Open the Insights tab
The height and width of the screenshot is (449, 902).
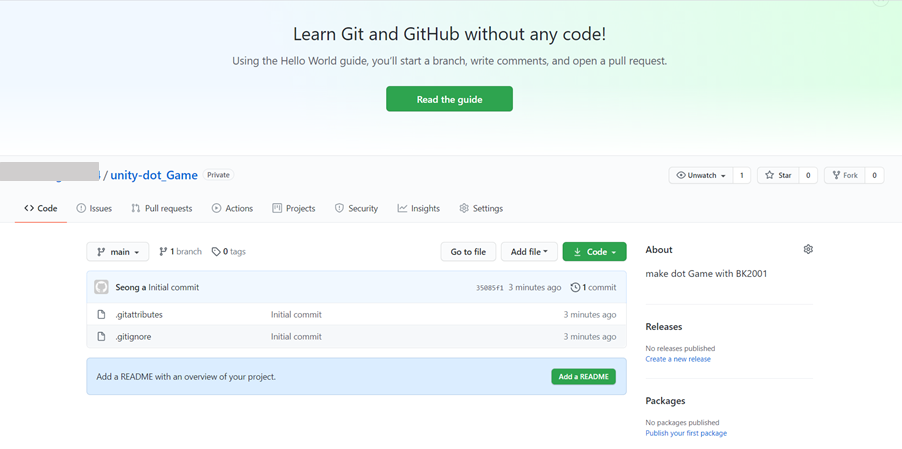click(x=419, y=208)
